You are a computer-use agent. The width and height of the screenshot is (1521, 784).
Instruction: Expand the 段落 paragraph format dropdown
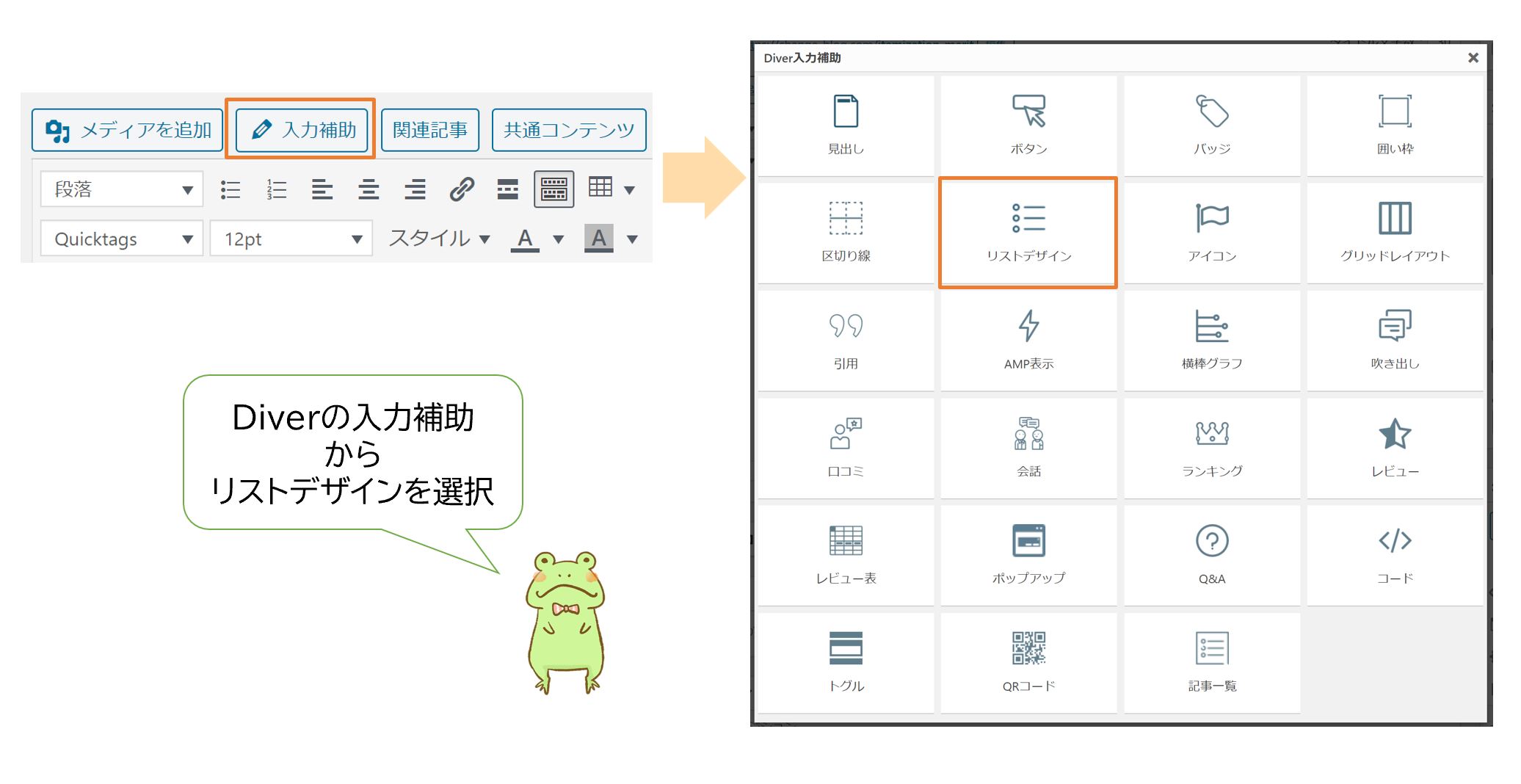tap(122, 189)
